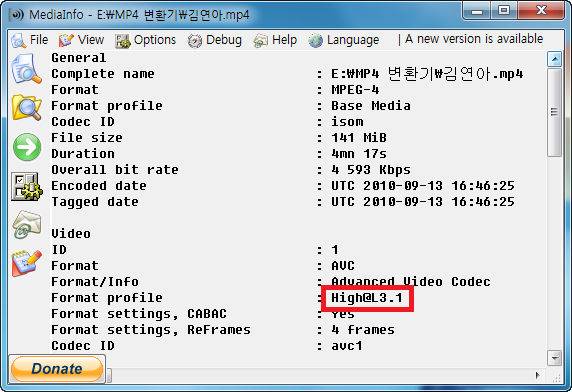Click the 'Advanced Video Codec' text
The image size is (572, 392).
[411, 282]
